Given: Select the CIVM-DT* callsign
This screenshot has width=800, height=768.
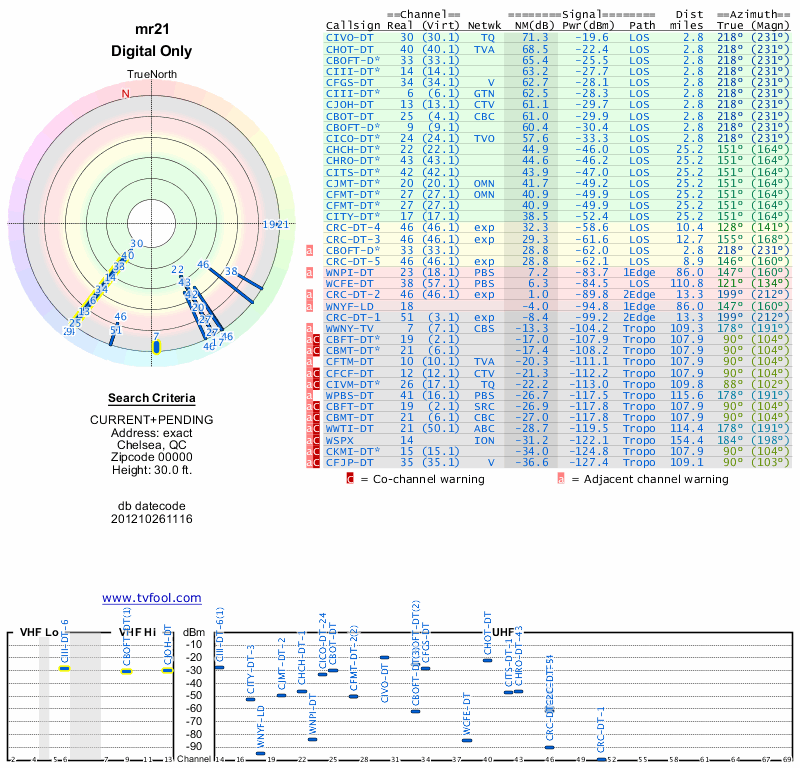Looking at the screenshot, I should pos(353,384).
